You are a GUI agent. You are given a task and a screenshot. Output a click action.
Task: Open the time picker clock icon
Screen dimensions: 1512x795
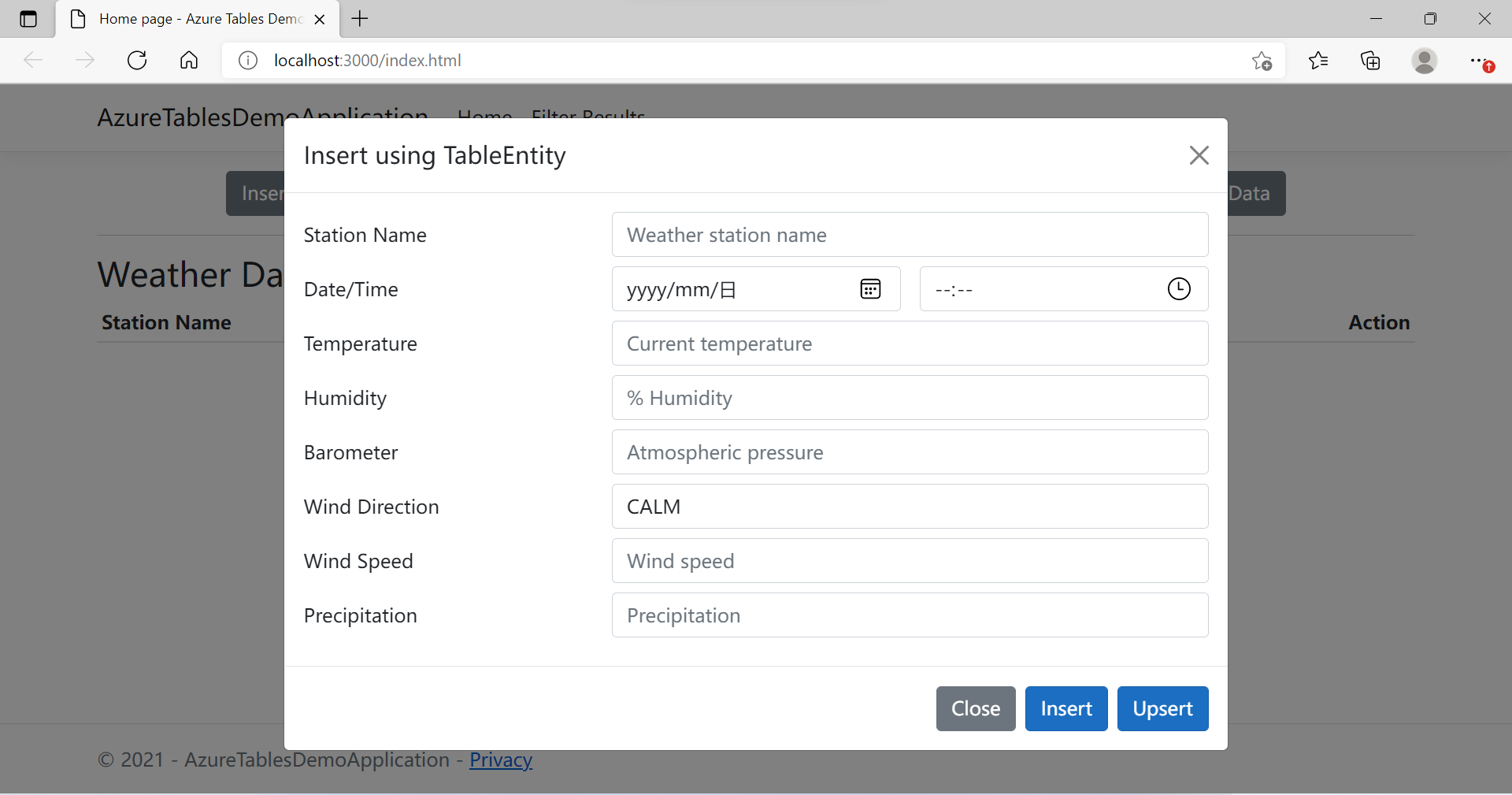(1178, 289)
